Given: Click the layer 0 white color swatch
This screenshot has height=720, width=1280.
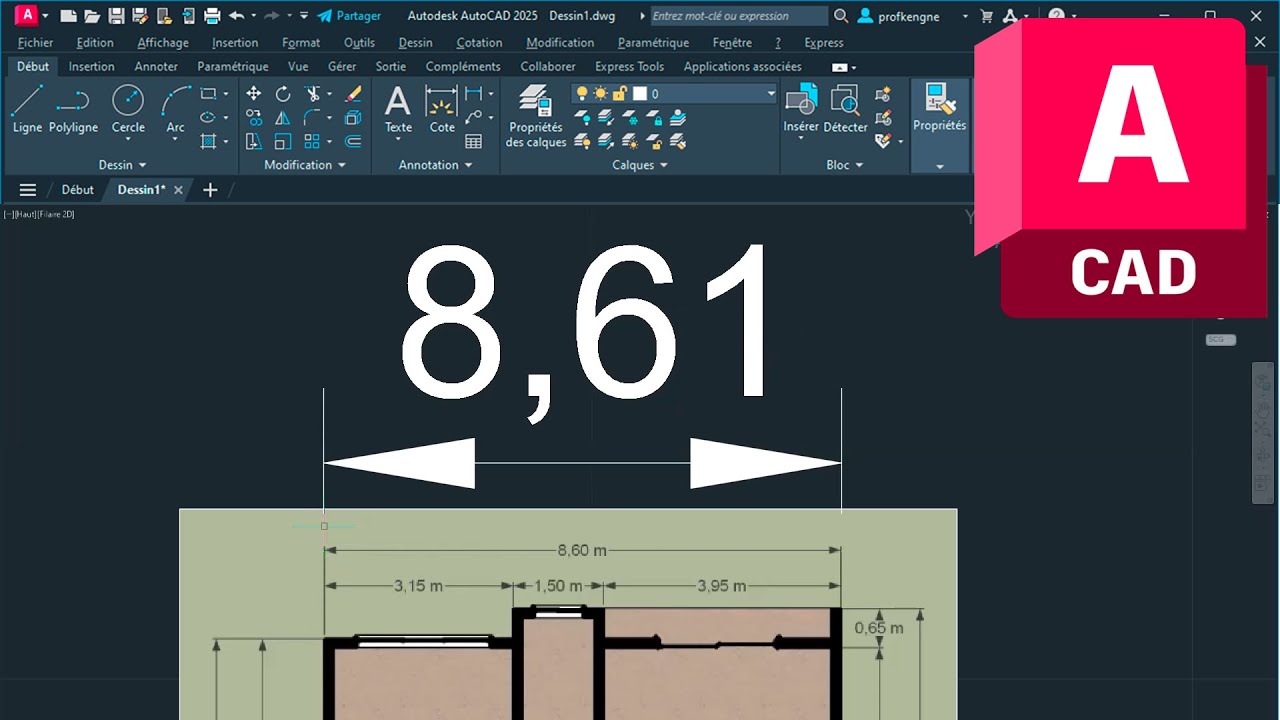Looking at the screenshot, I should pos(640,94).
